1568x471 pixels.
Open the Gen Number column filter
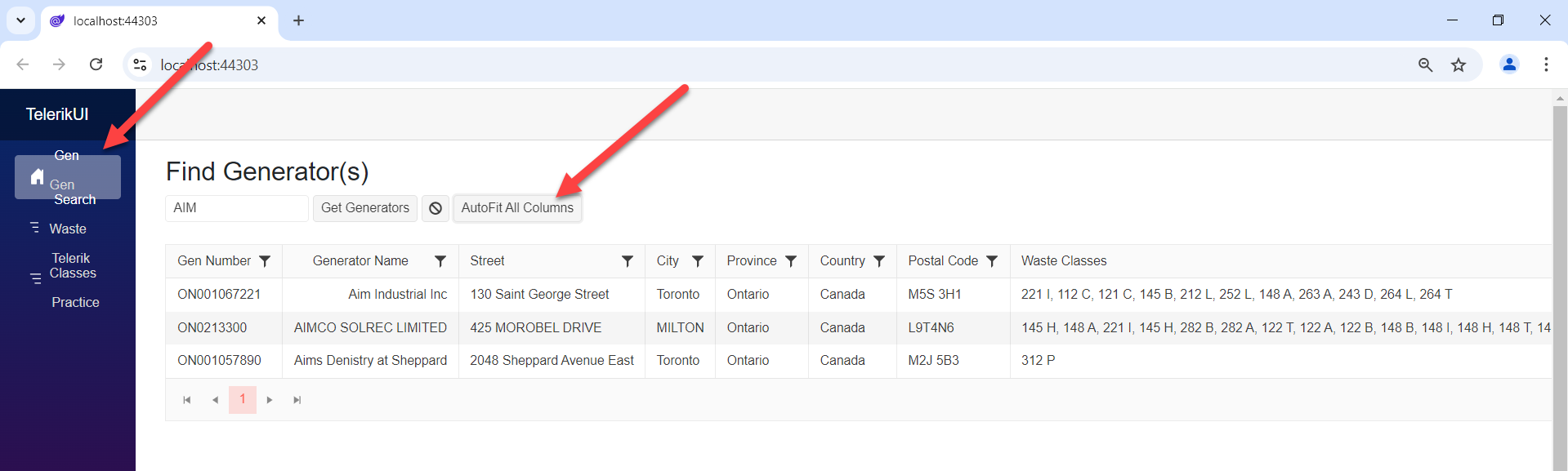pos(265,261)
